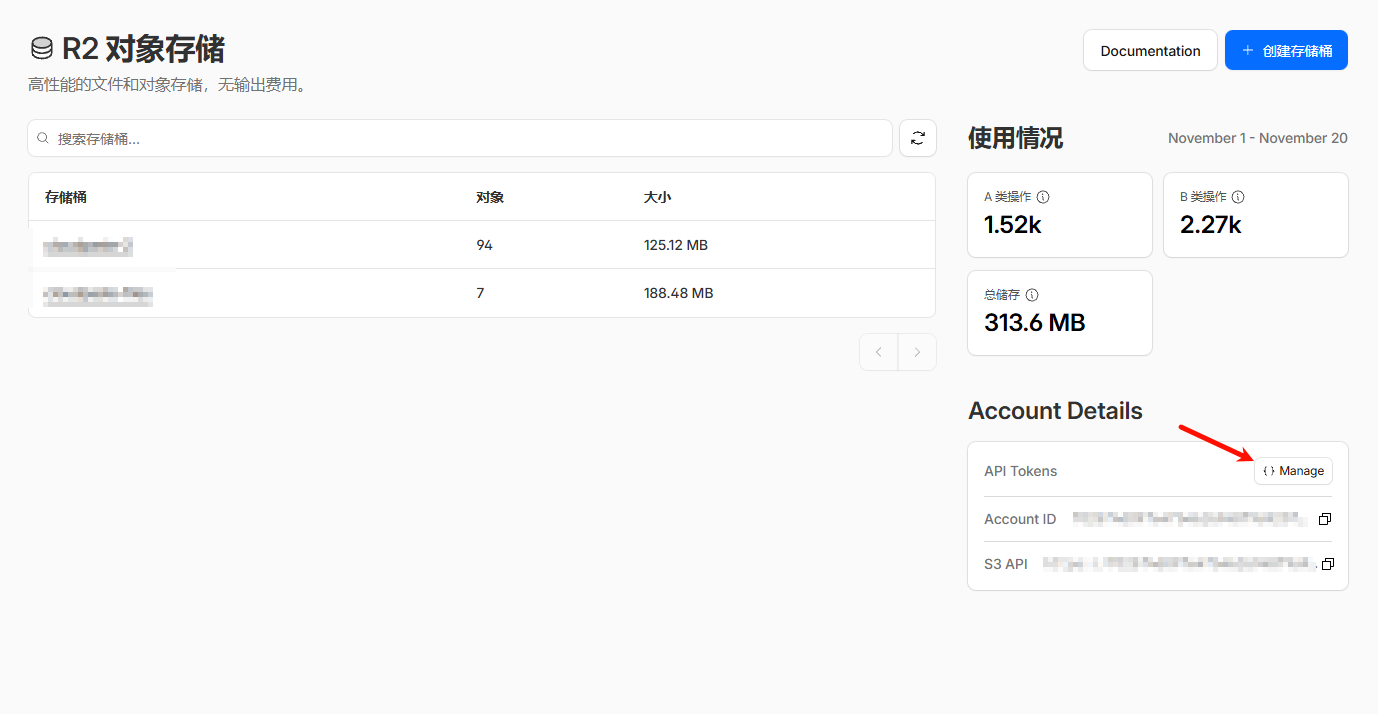Click the 大小 column header
1378x714 pixels.
pyautogui.click(x=657, y=197)
